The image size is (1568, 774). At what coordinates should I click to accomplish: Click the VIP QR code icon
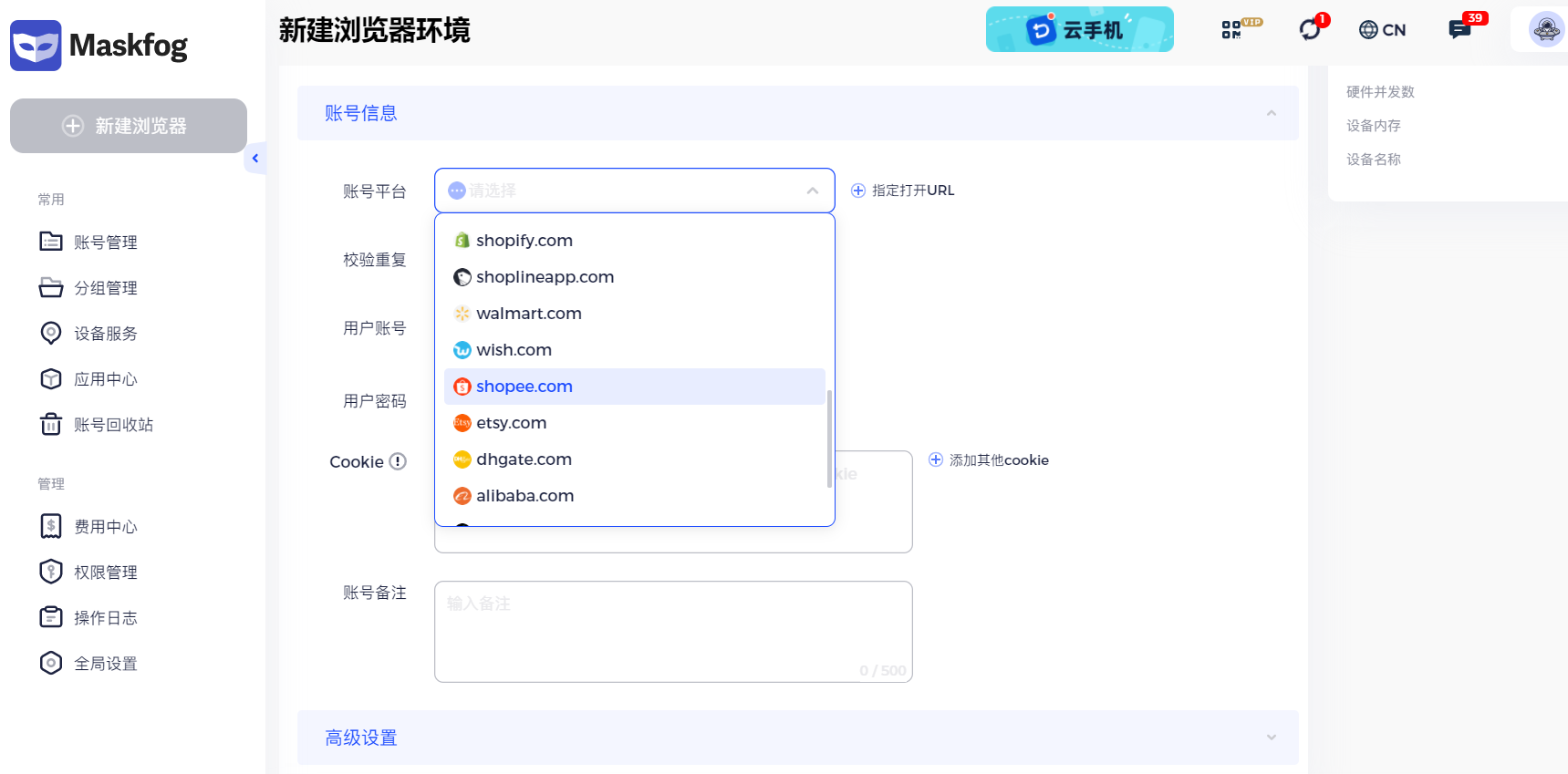point(1231,30)
